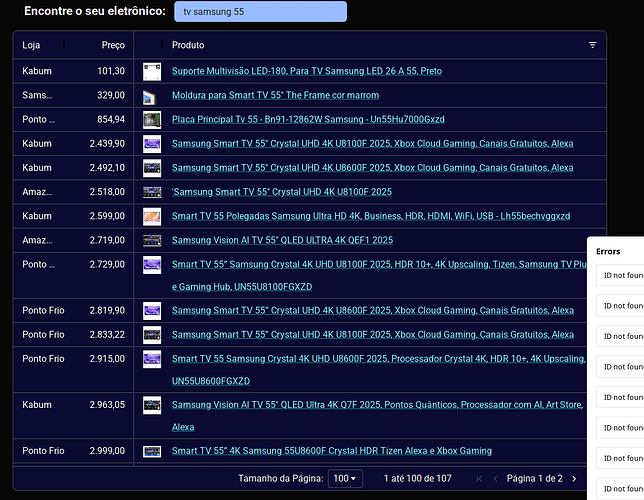644x500 pixels.
Task: Open the Smart TV 55 Polegadas Samsung Business link
Action: [371, 216]
